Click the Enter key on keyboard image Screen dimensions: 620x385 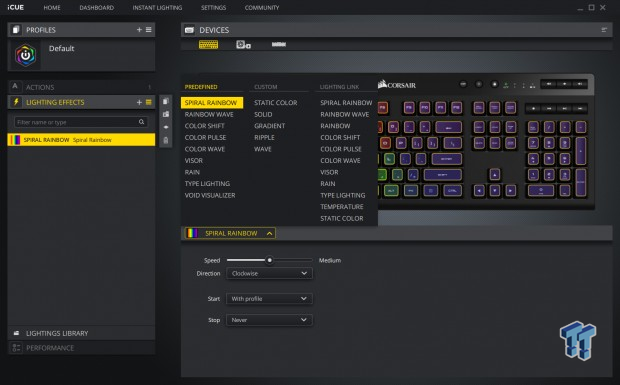(446, 159)
